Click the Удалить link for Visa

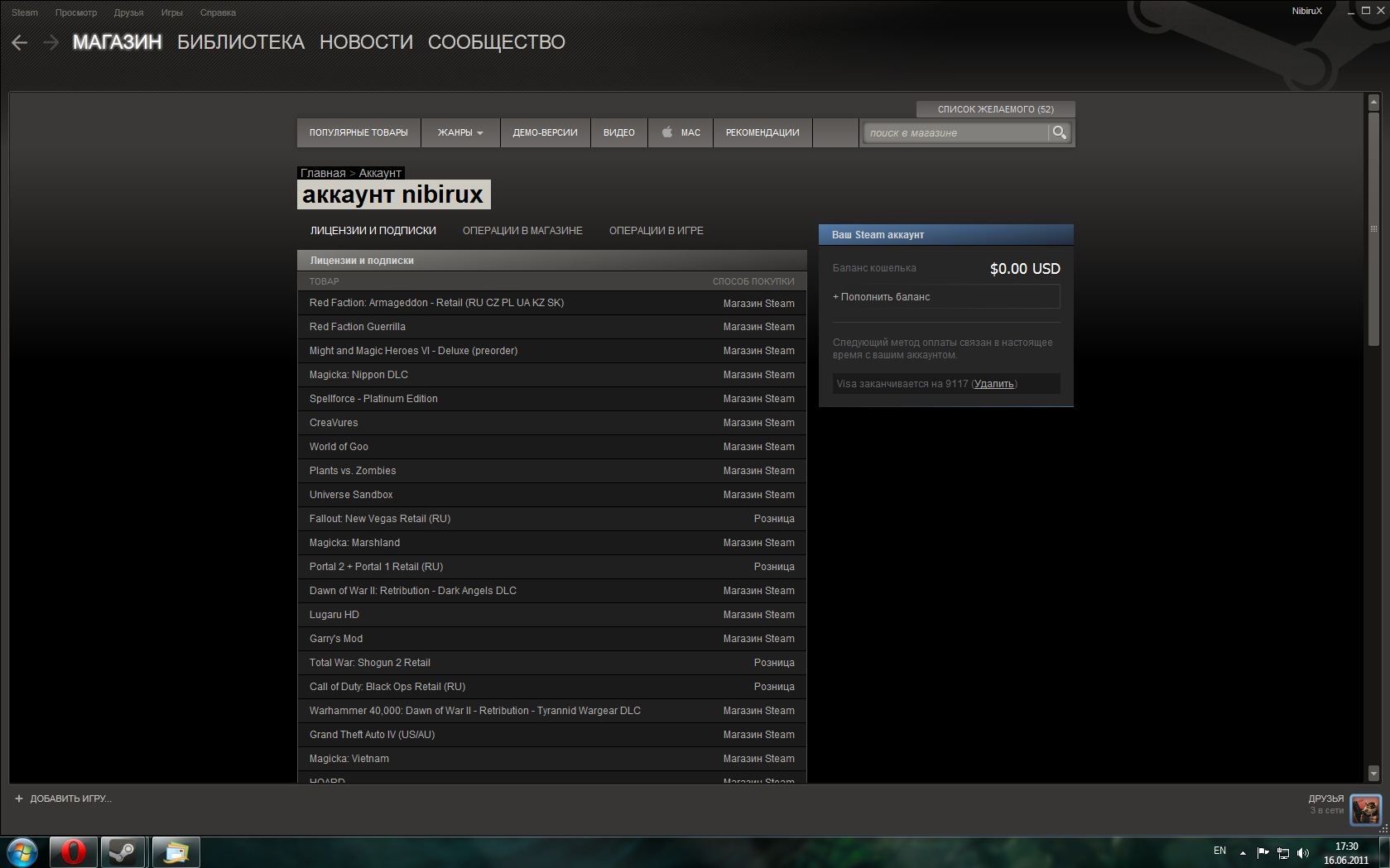click(x=994, y=384)
